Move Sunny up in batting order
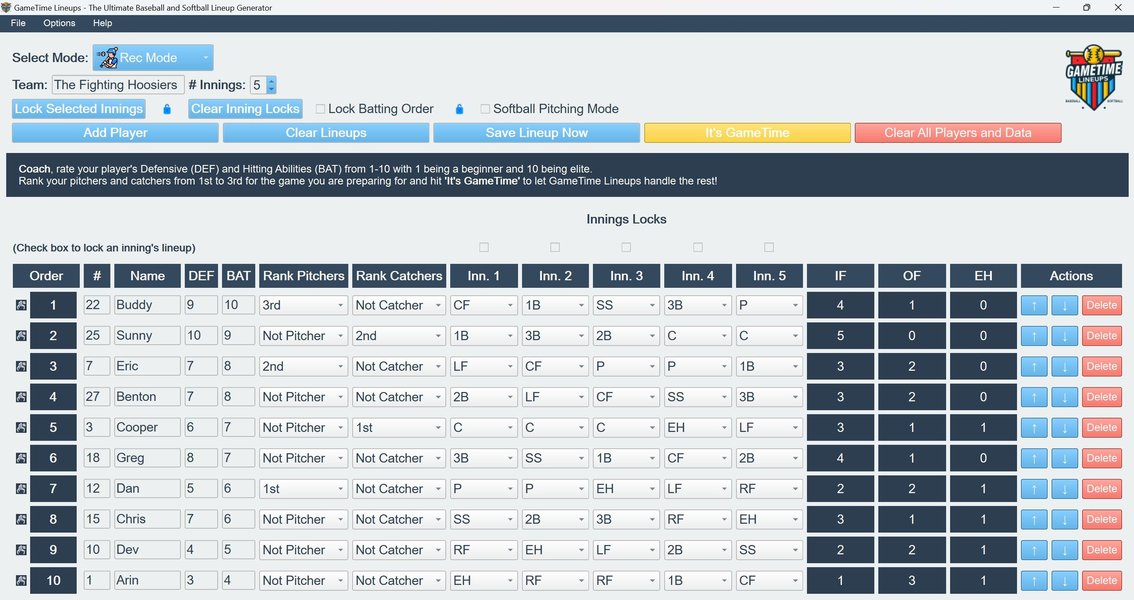 (x=1034, y=335)
